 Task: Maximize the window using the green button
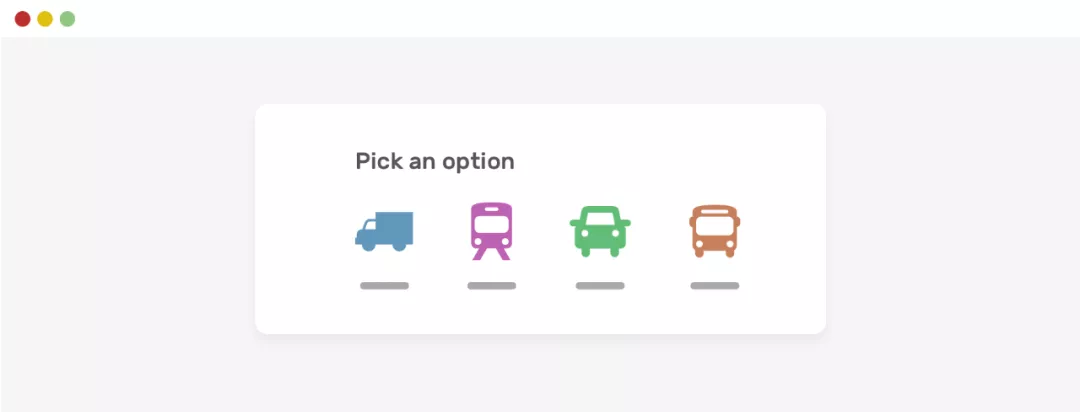coord(67,19)
